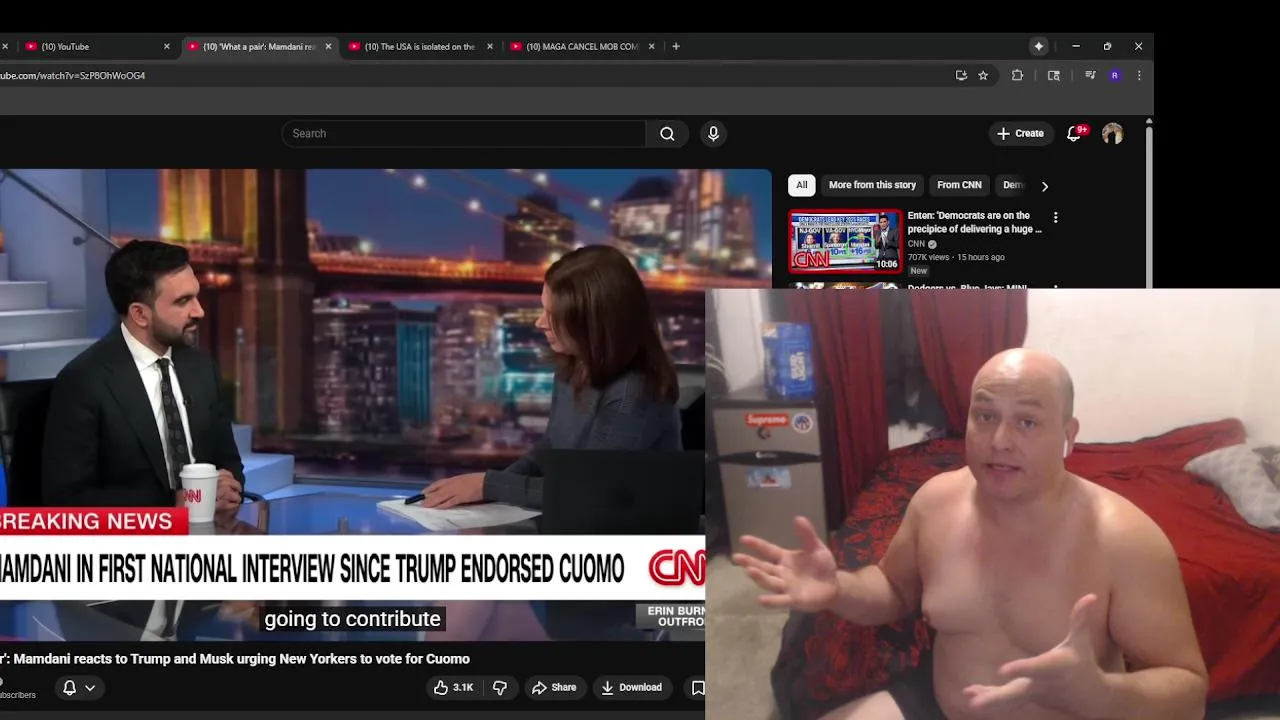Toggle the subscription notification bell
This screenshot has height=720, width=1280.
click(69, 687)
